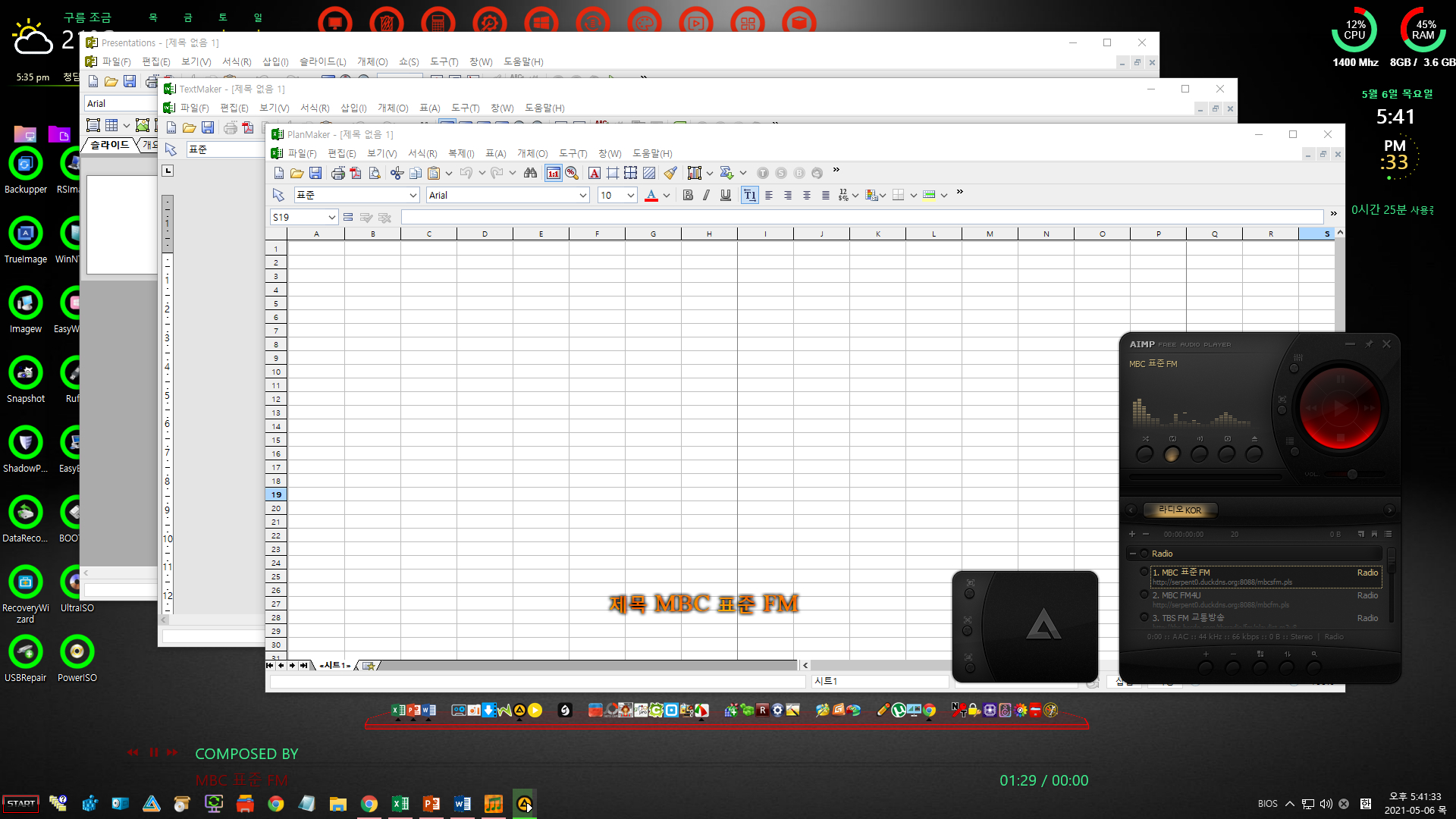Insert a text frame with the red A icon

595,173
